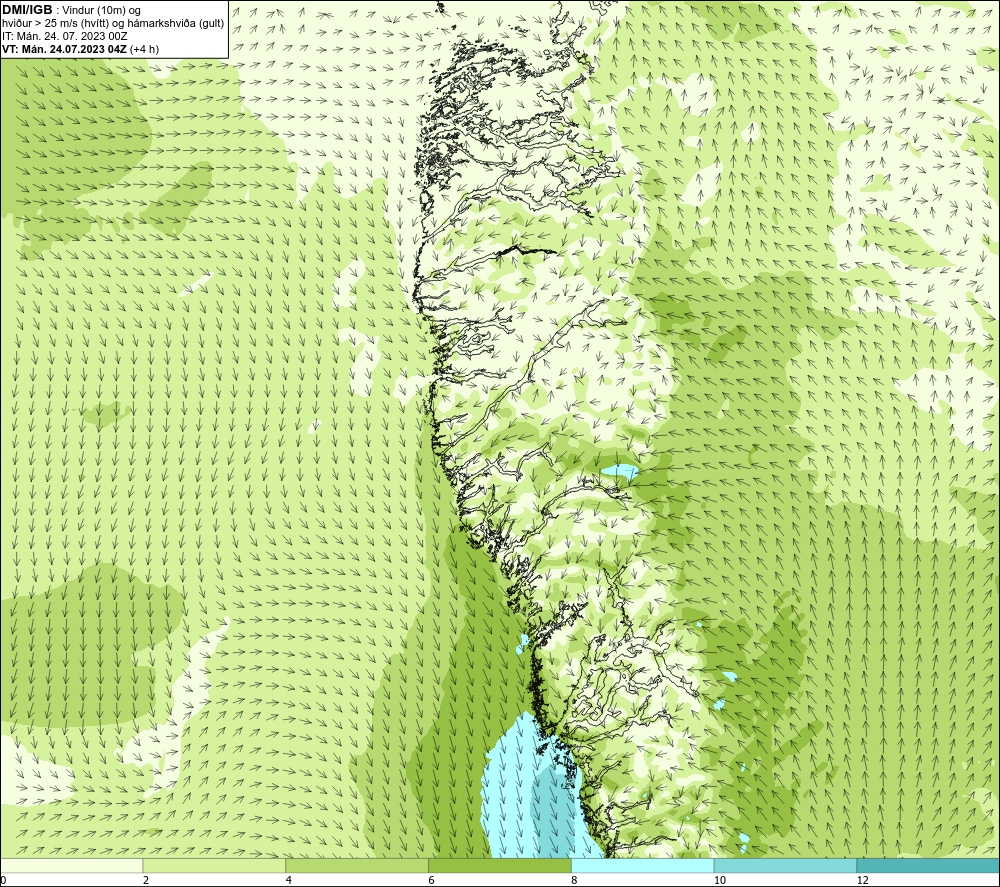The image size is (1000, 887).
Task: Click the scale label 2
Action: click(x=146, y=881)
